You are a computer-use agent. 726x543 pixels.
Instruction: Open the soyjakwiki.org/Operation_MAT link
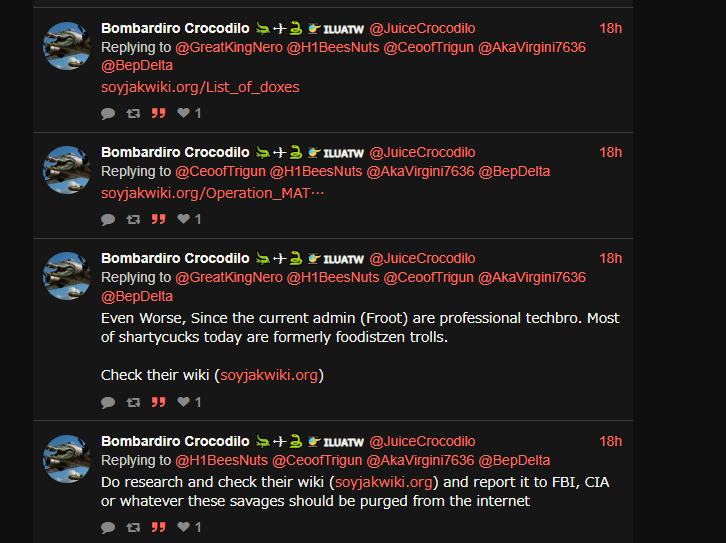213,192
